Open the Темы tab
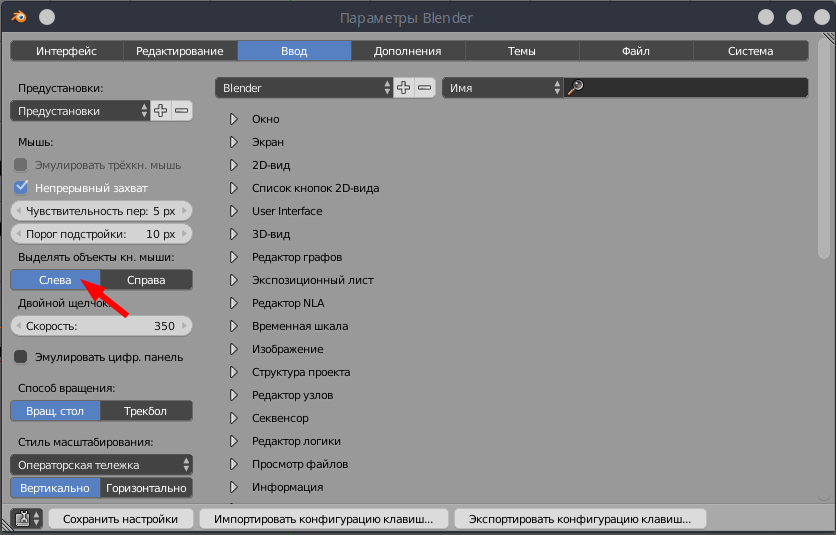836x535 pixels. tap(522, 51)
